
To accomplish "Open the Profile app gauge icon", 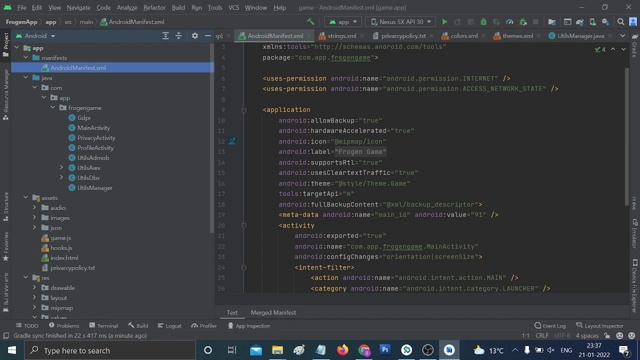I will click(x=509, y=22).
